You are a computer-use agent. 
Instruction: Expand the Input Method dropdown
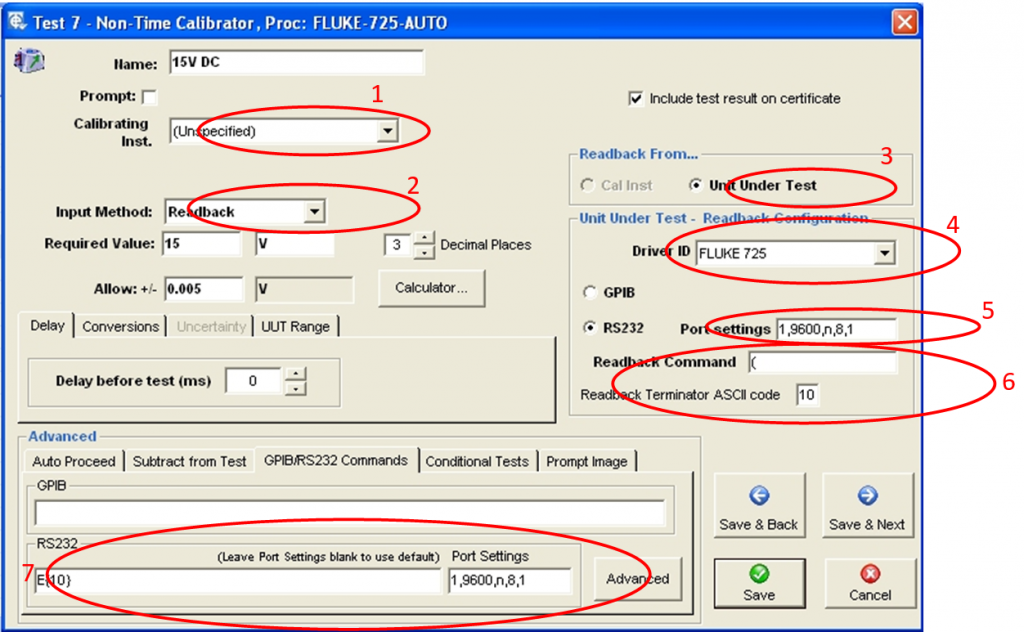point(314,211)
